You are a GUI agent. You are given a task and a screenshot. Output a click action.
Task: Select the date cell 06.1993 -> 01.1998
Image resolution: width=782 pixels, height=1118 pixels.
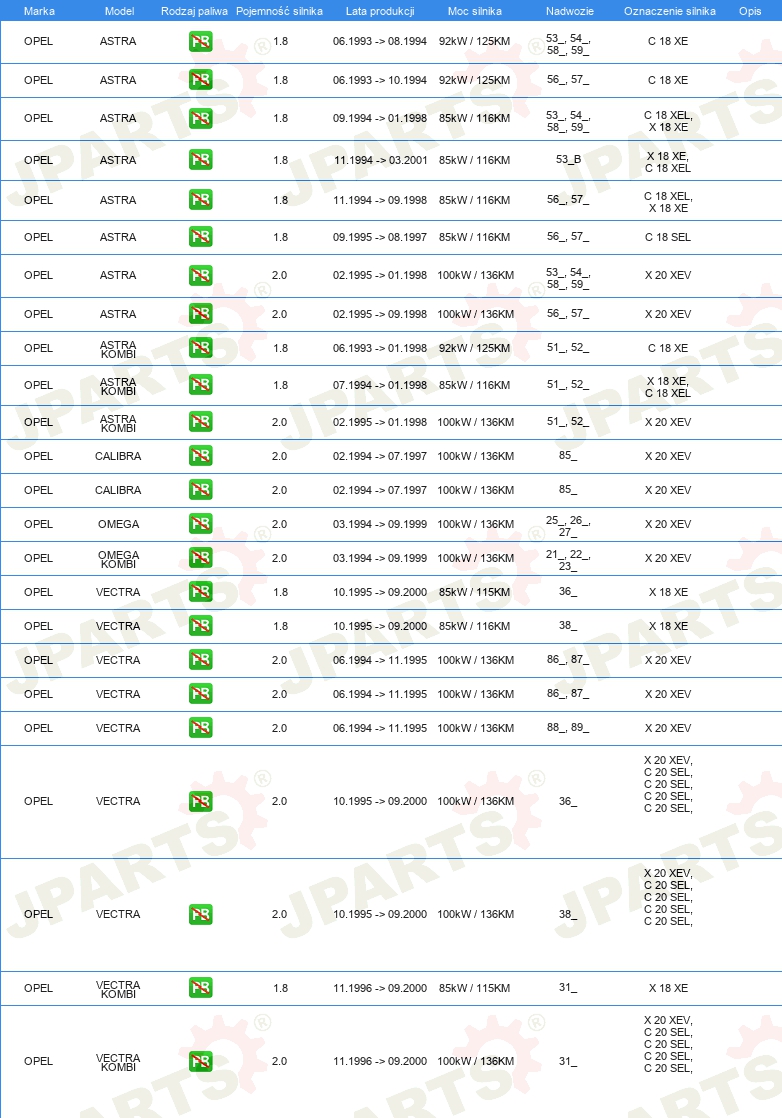click(x=380, y=349)
